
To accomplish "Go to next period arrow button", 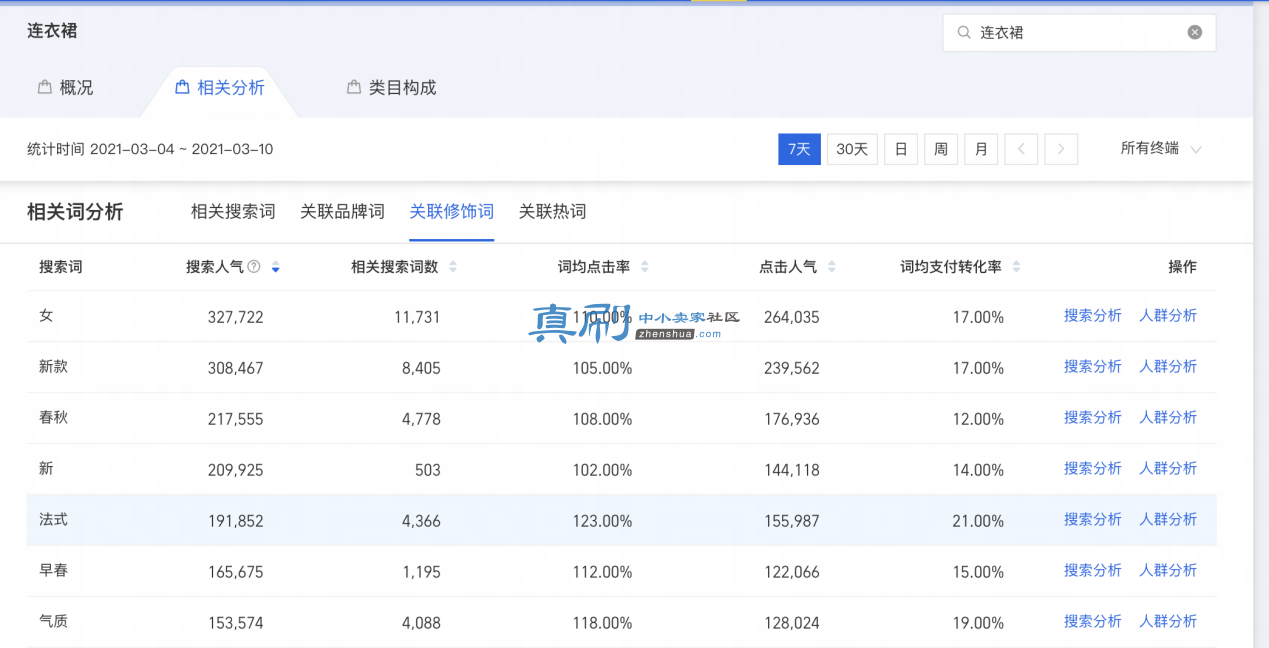I will pos(1061,149).
